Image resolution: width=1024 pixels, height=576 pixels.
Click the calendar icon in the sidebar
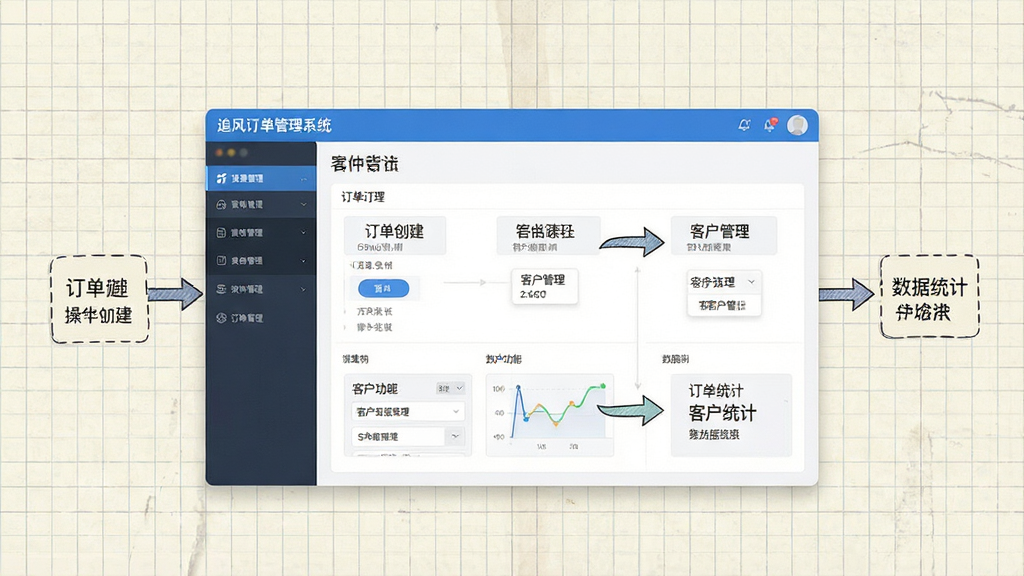[221, 261]
